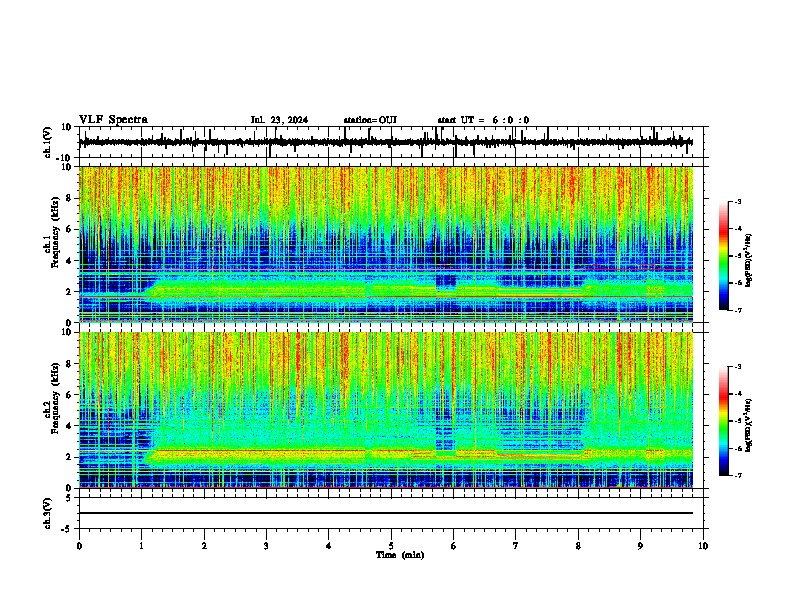
Task: Click the "6" kHz tick on ch.2 spectrogram axis
Action: click(69, 395)
